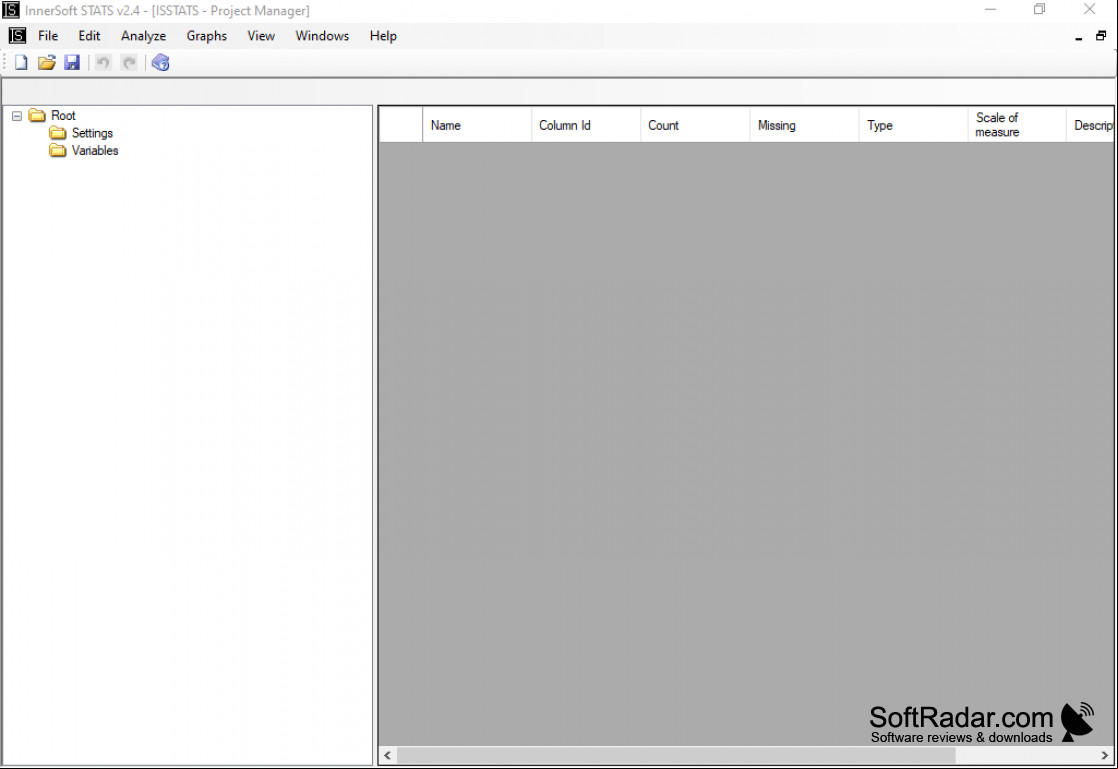Click the horizontal scrollbar right arrow

[x=1104, y=755]
